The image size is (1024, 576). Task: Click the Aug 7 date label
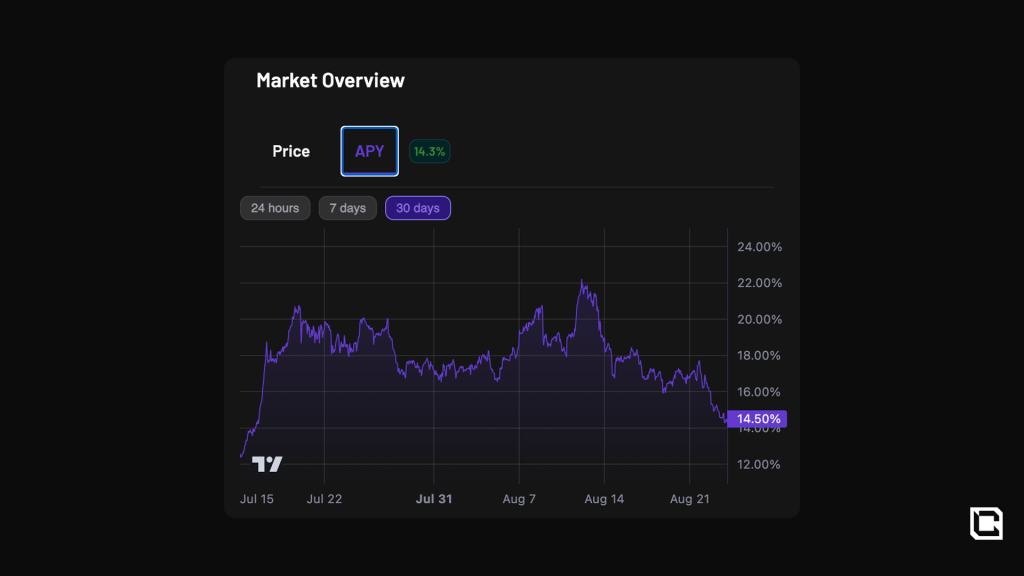click(x=519, y=498)
